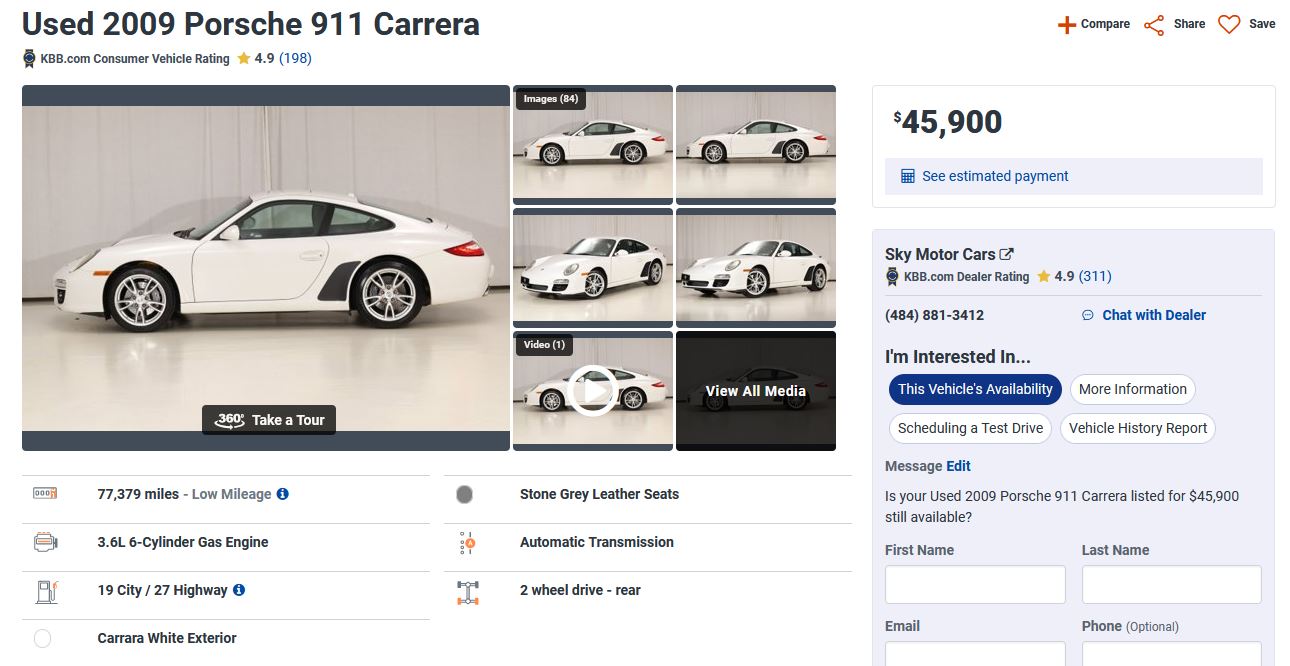Viewport: 1290px width, 666px height.
Task: Click View All Media tile
Action: pyautogui.click(x=756, y=391)
